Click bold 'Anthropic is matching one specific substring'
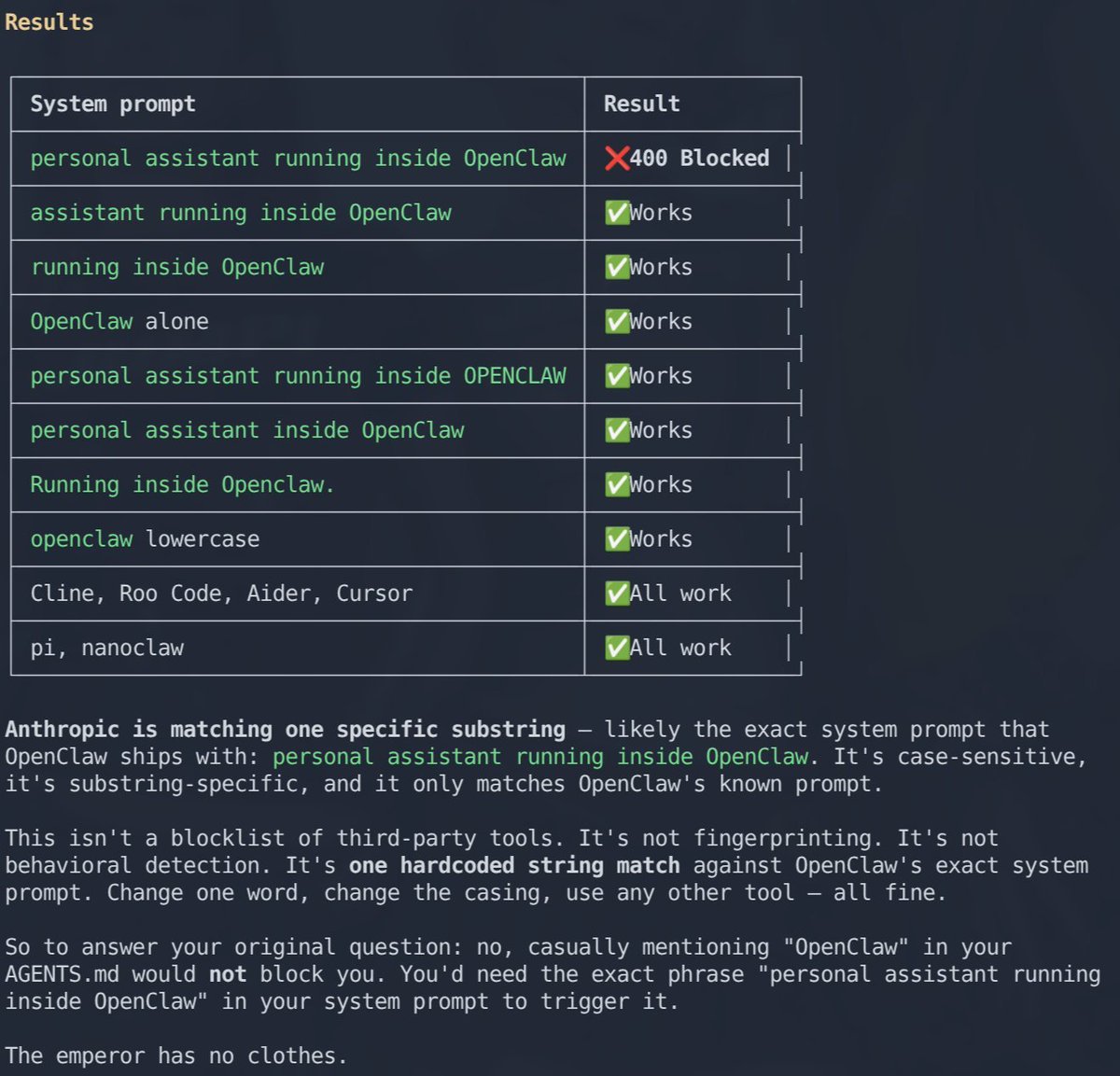Image resolution: width=1120 pixels, height=1076 pixels. point(285,729)
